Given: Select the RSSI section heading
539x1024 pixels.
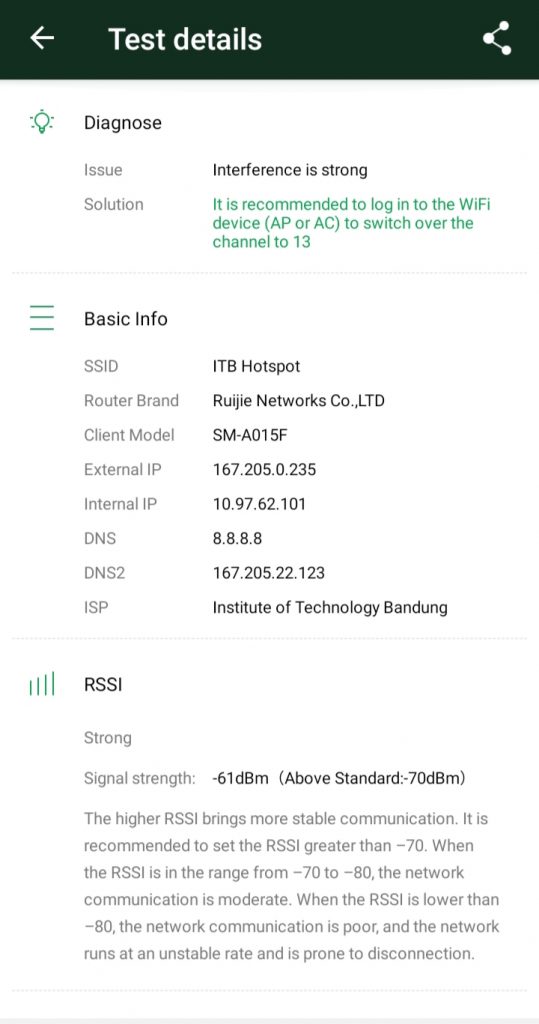Looking at the screenshot, I should [103, 685].
